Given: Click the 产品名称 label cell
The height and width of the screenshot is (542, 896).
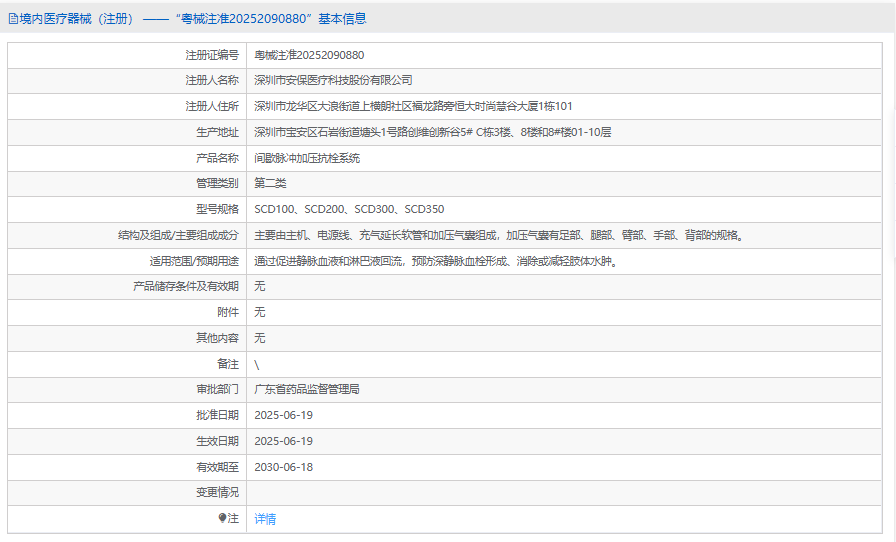Looking at the screenshot, I should pyautogui.click(x=127, y=158).
